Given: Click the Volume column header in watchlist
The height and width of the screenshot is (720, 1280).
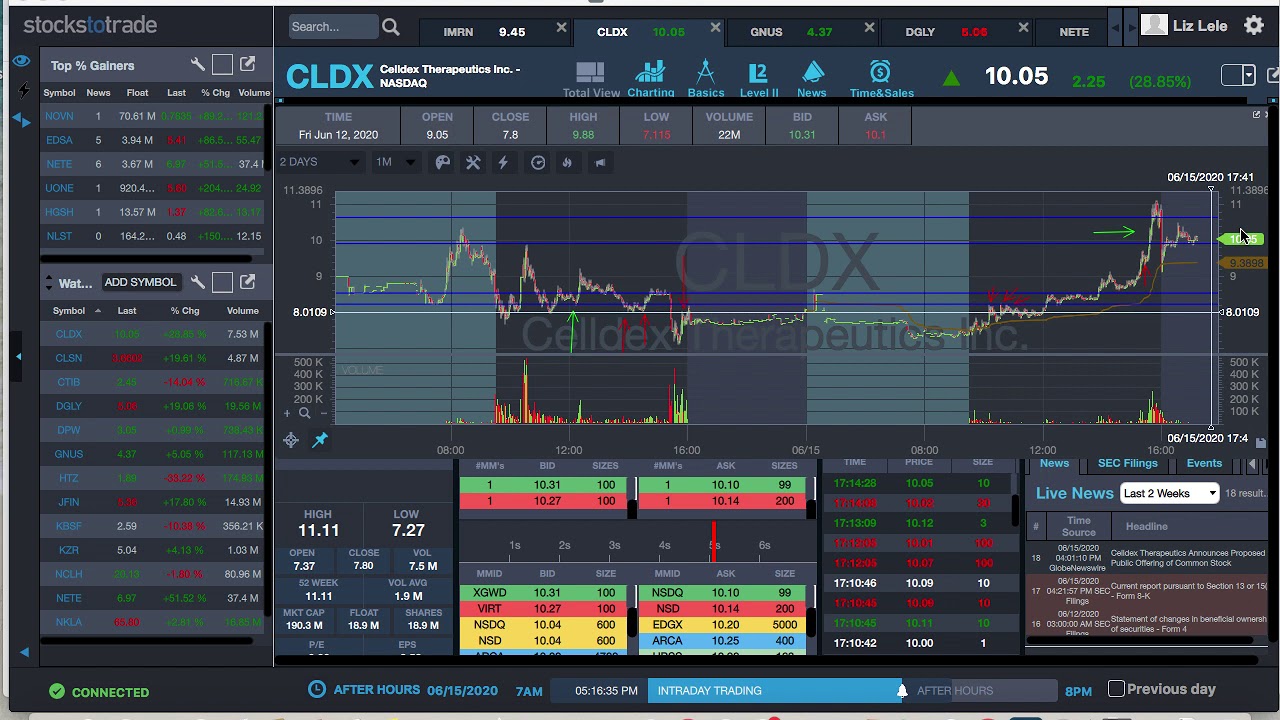Looking at the screenshot, I should coord(242,311).
